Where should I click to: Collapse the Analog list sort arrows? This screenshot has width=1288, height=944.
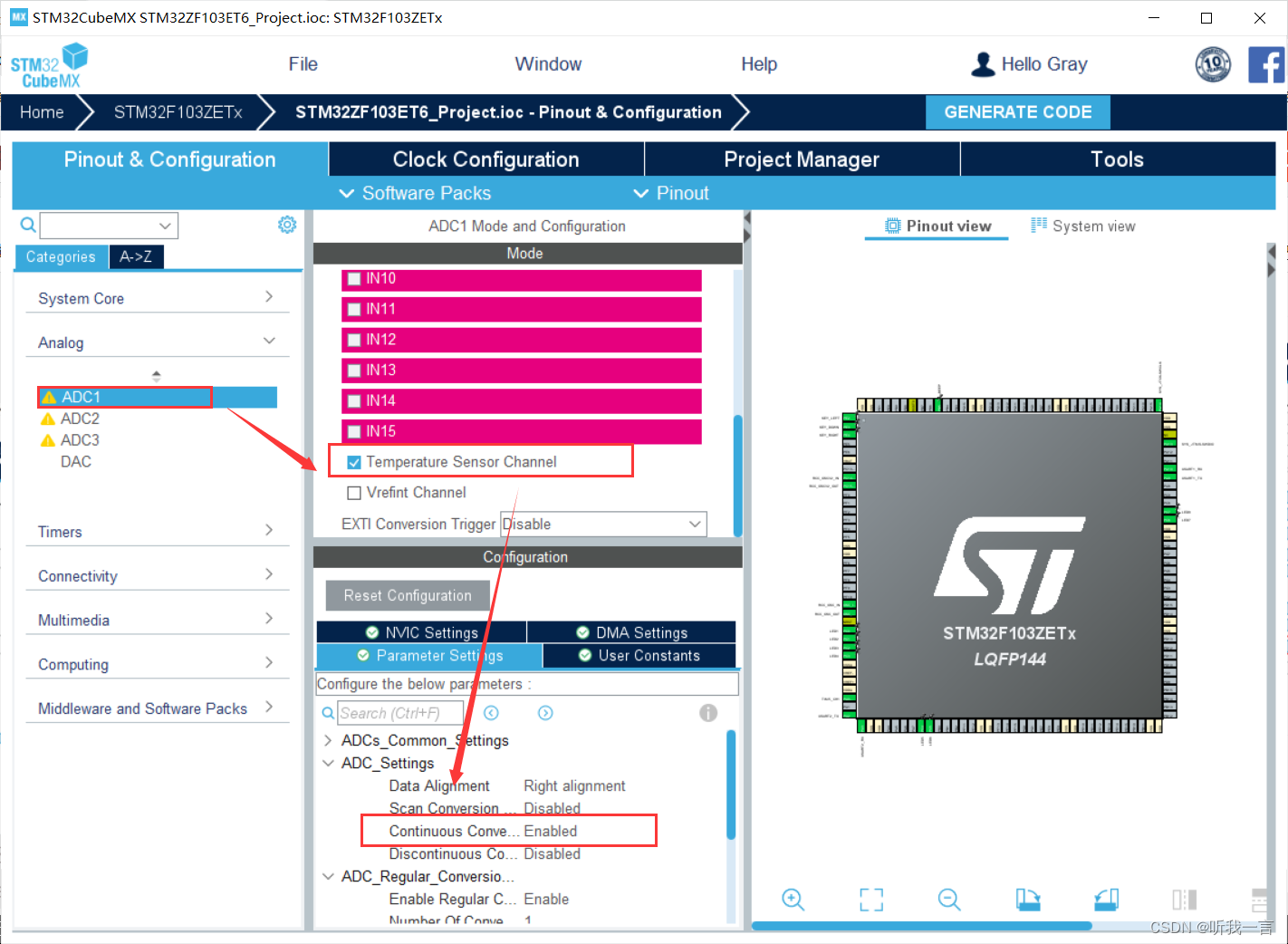[x=157, y=375]
